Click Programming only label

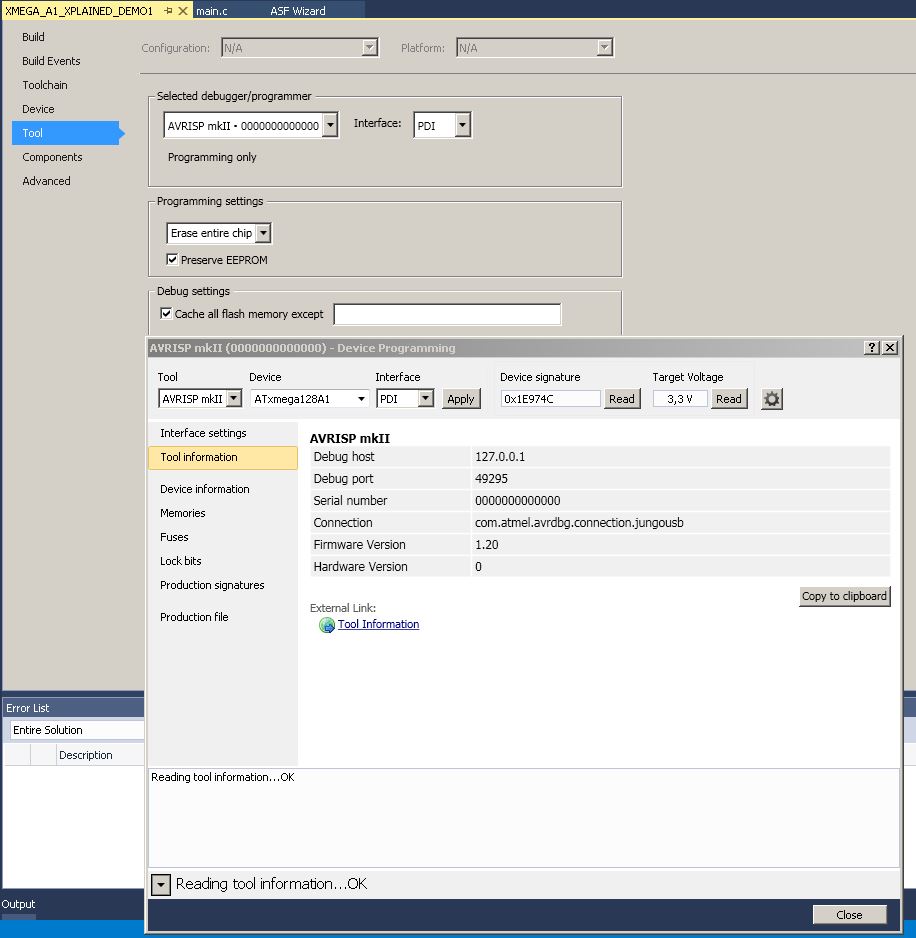click(x=212, y=157)
